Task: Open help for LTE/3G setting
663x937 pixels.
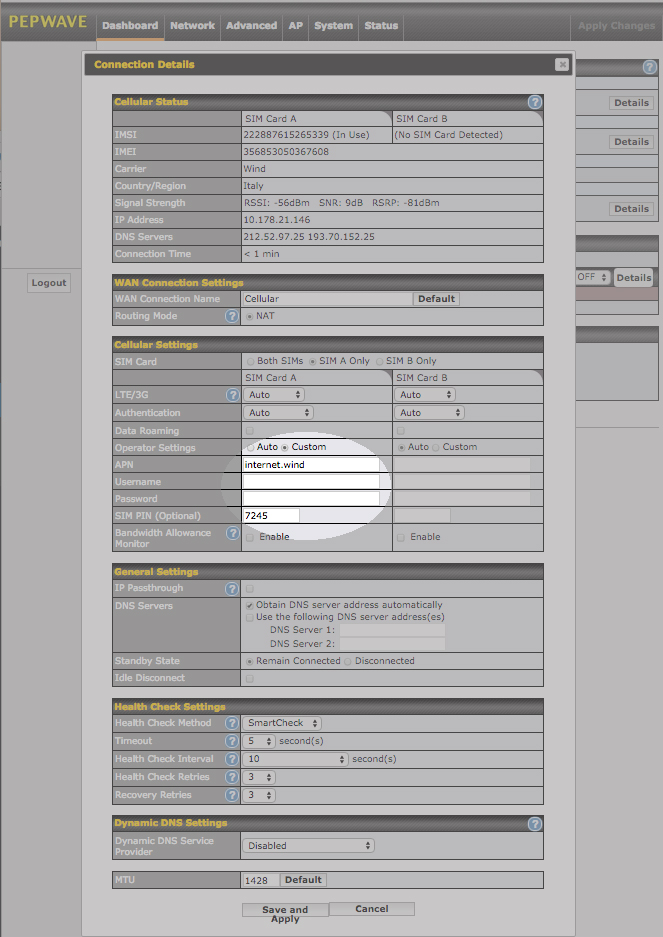Action: [232, 394]
